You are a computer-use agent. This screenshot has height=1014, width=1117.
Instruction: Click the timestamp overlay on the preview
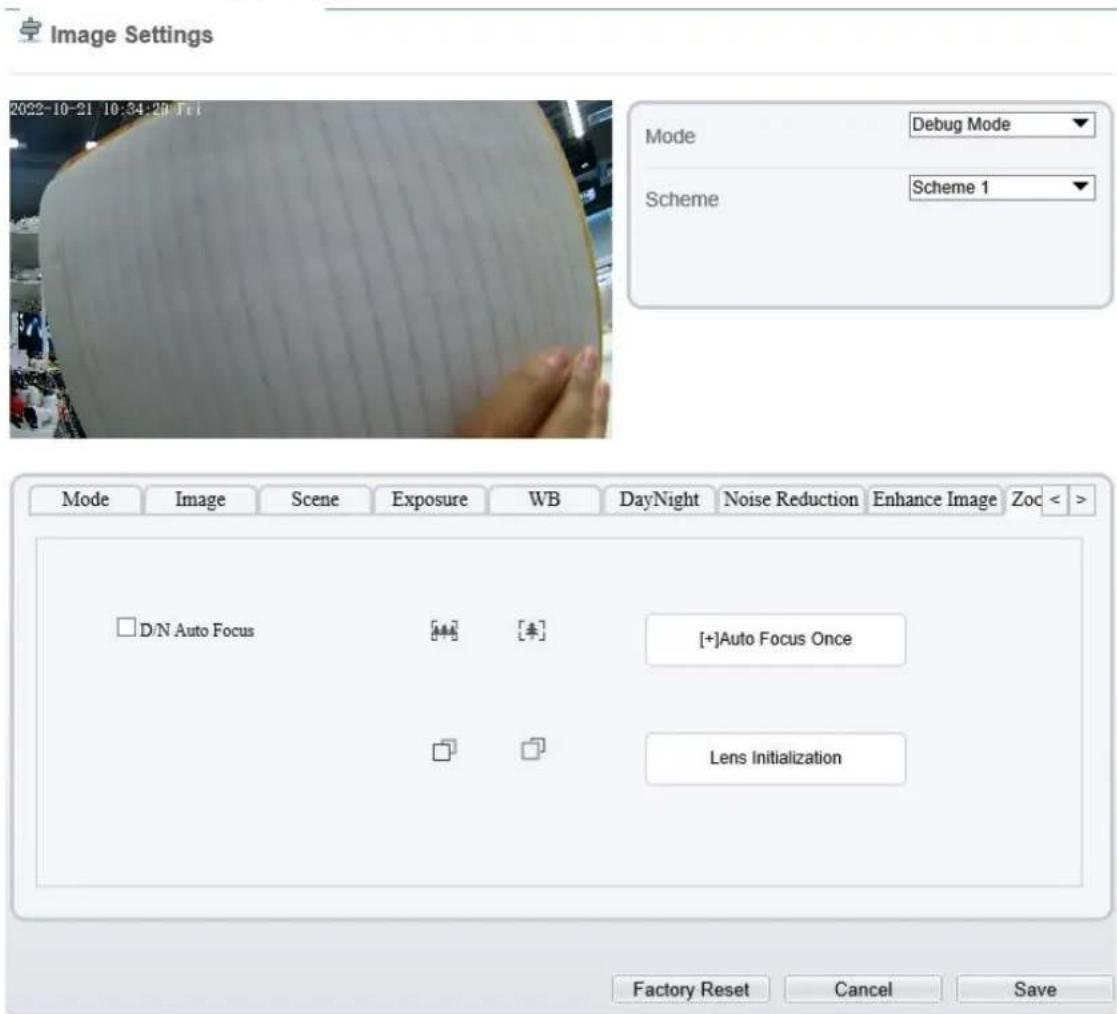pos(105,109)
